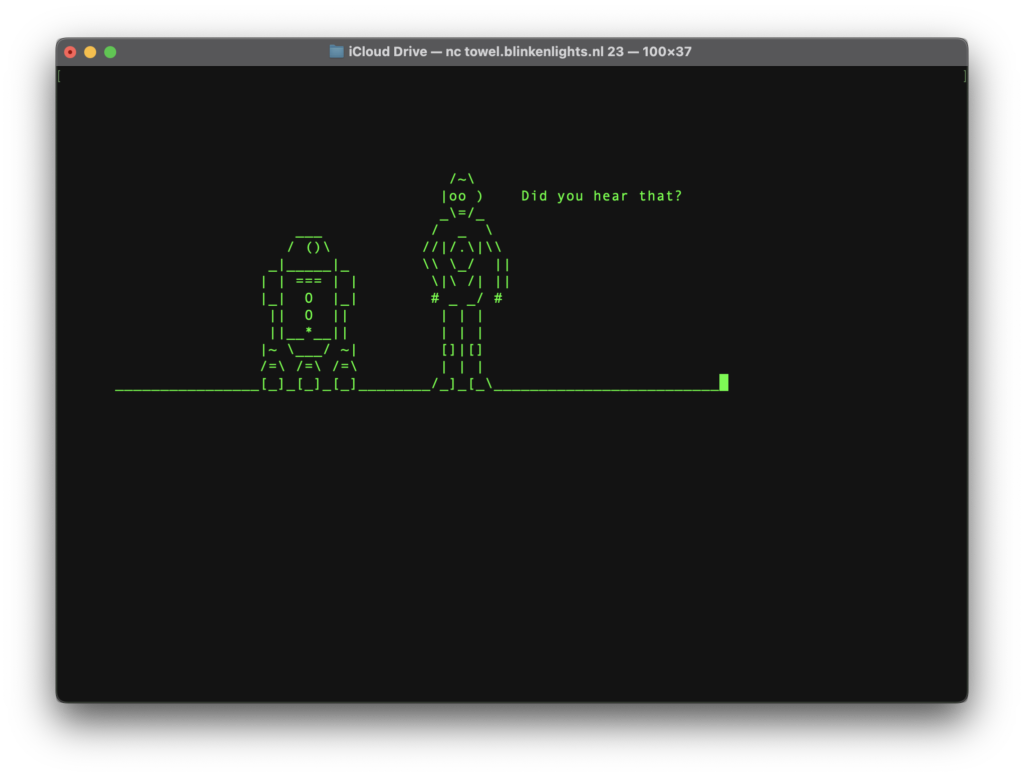Image resolution: width=1024 pixels, height=777 pixels.
Task: Click the red close window button
Action: [x=71, y=52]
